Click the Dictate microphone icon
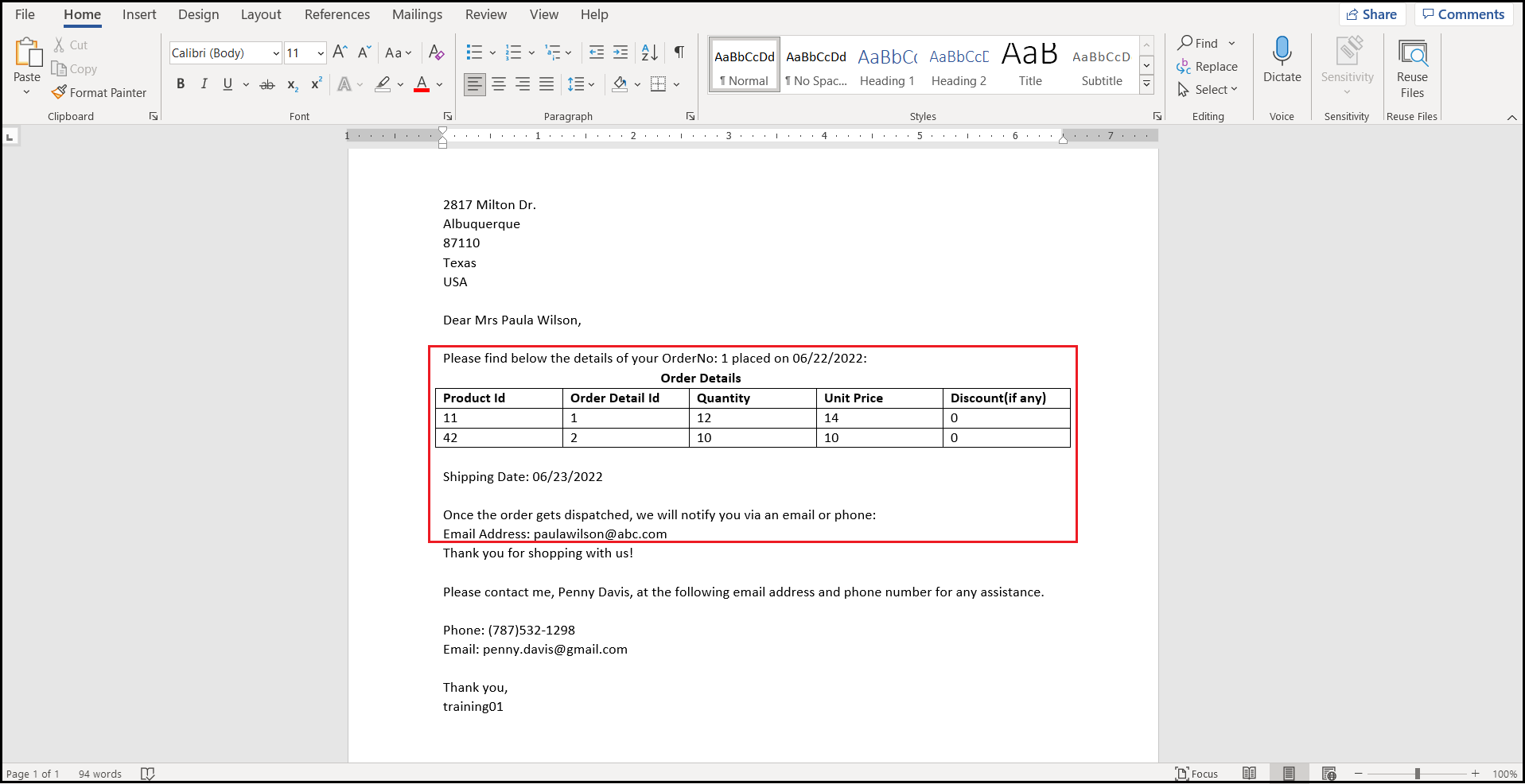The width and height of the screenshot is (1525, 784). coord(1282,52)
